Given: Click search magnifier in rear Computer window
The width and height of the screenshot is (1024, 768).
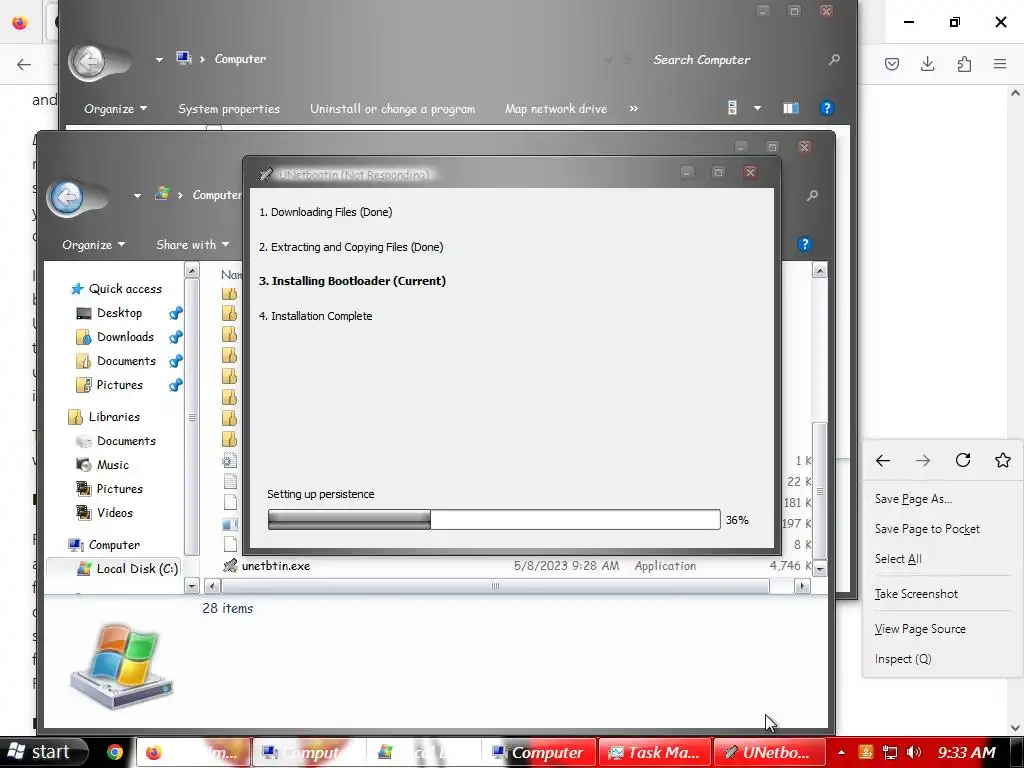Looking at the screenshot, I should tap(834, 59).
